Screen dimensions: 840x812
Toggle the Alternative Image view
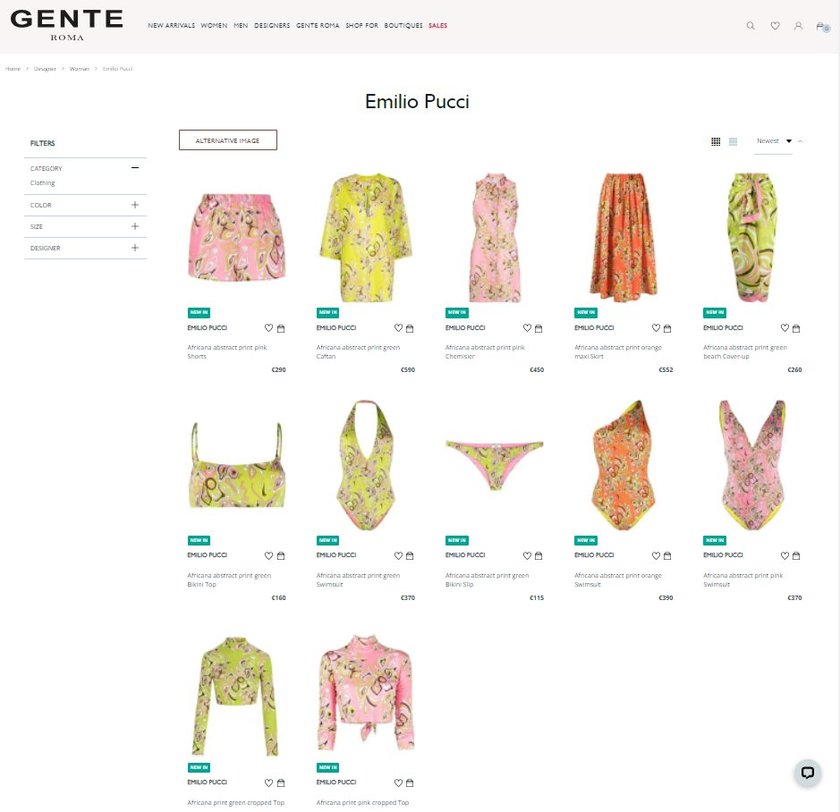(228, 140)
